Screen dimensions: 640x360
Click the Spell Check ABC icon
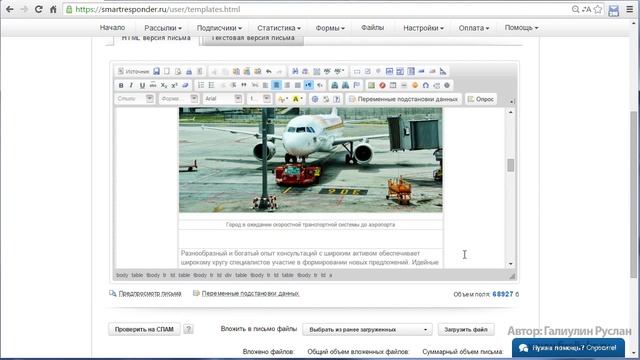[327, 71]
